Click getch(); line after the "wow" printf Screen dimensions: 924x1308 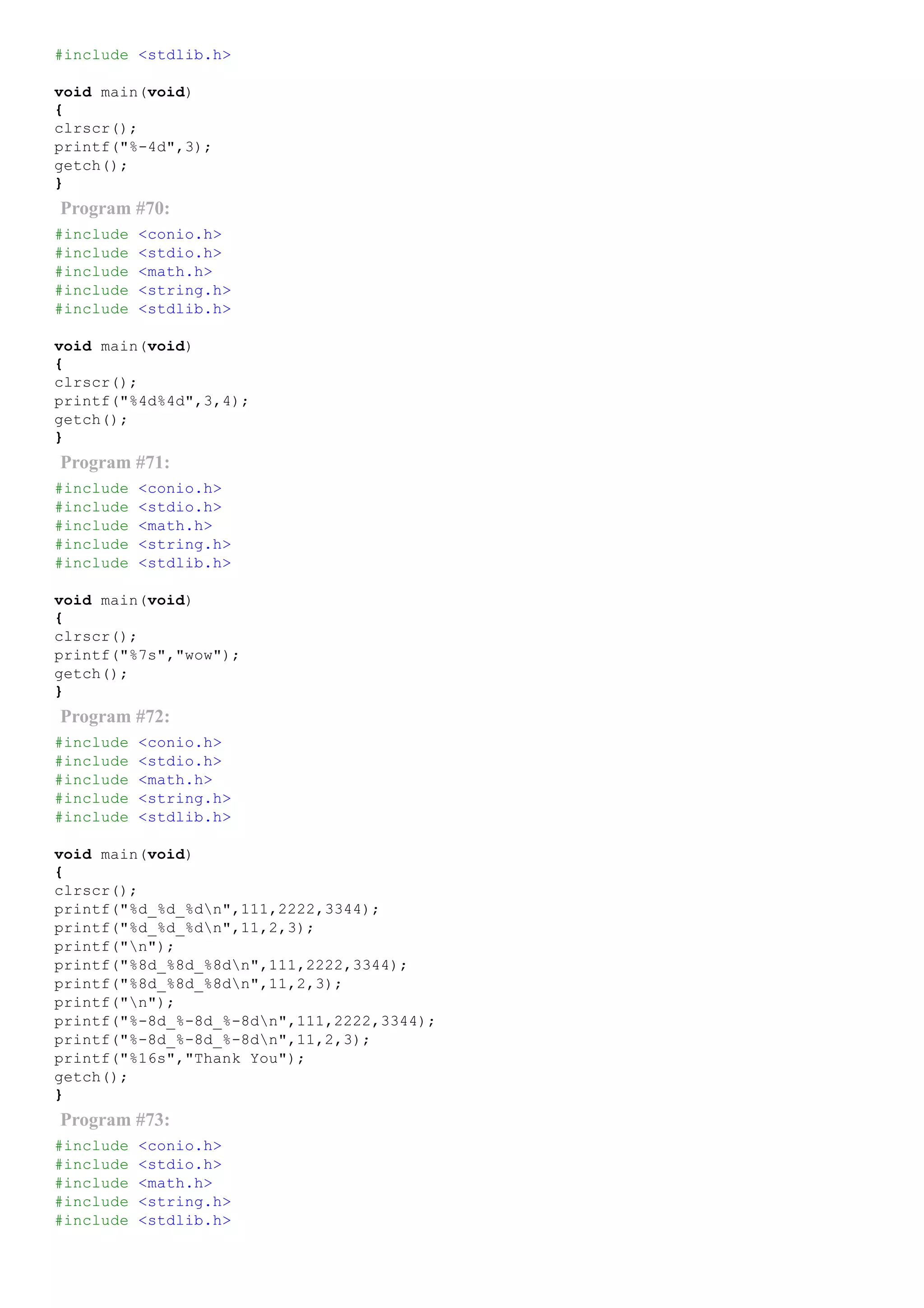coord(91,674)
